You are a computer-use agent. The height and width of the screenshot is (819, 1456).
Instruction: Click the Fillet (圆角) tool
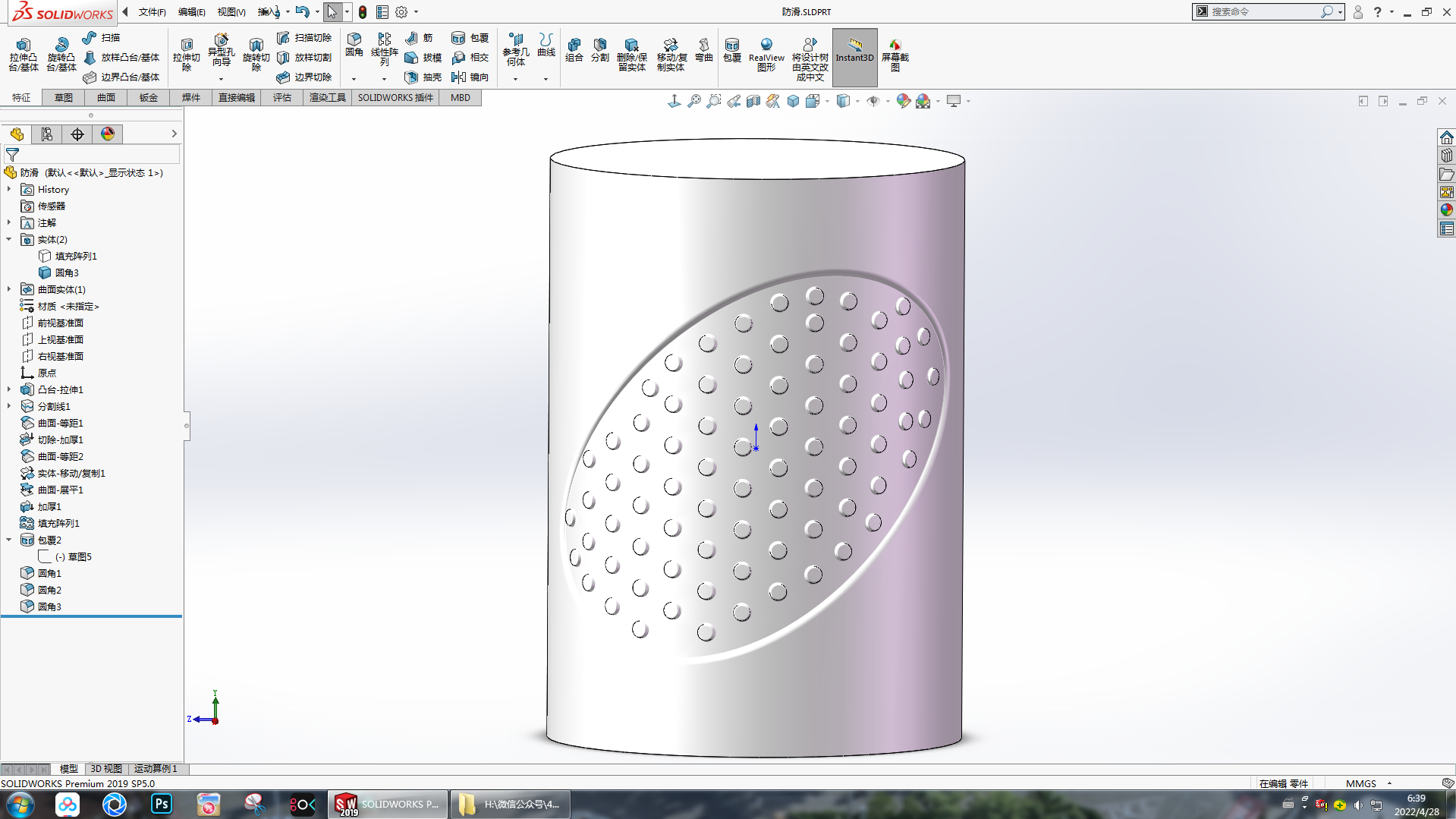(x=354, y=46)
